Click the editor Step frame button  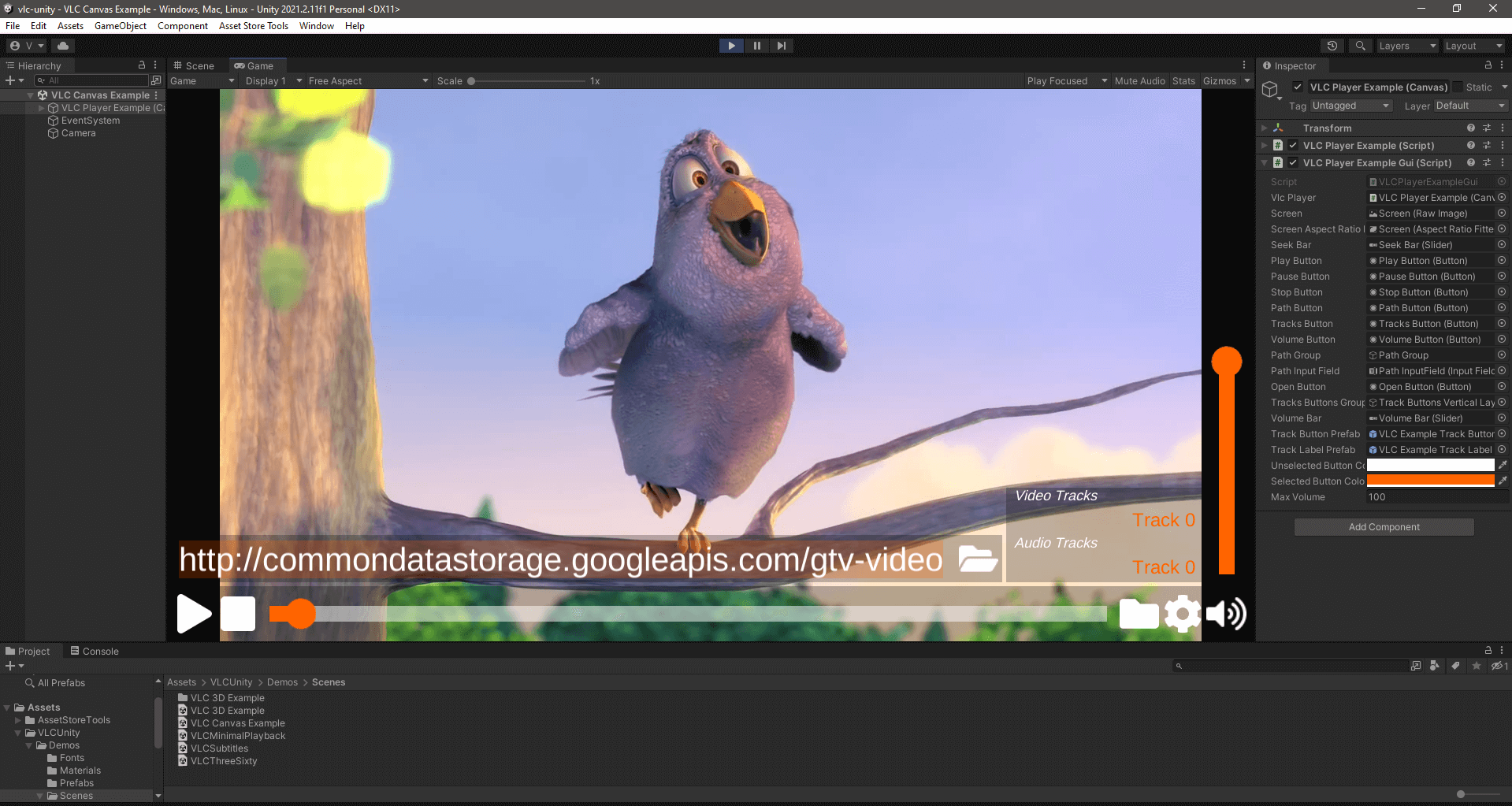pyautogui.click(x=781, y=46)
